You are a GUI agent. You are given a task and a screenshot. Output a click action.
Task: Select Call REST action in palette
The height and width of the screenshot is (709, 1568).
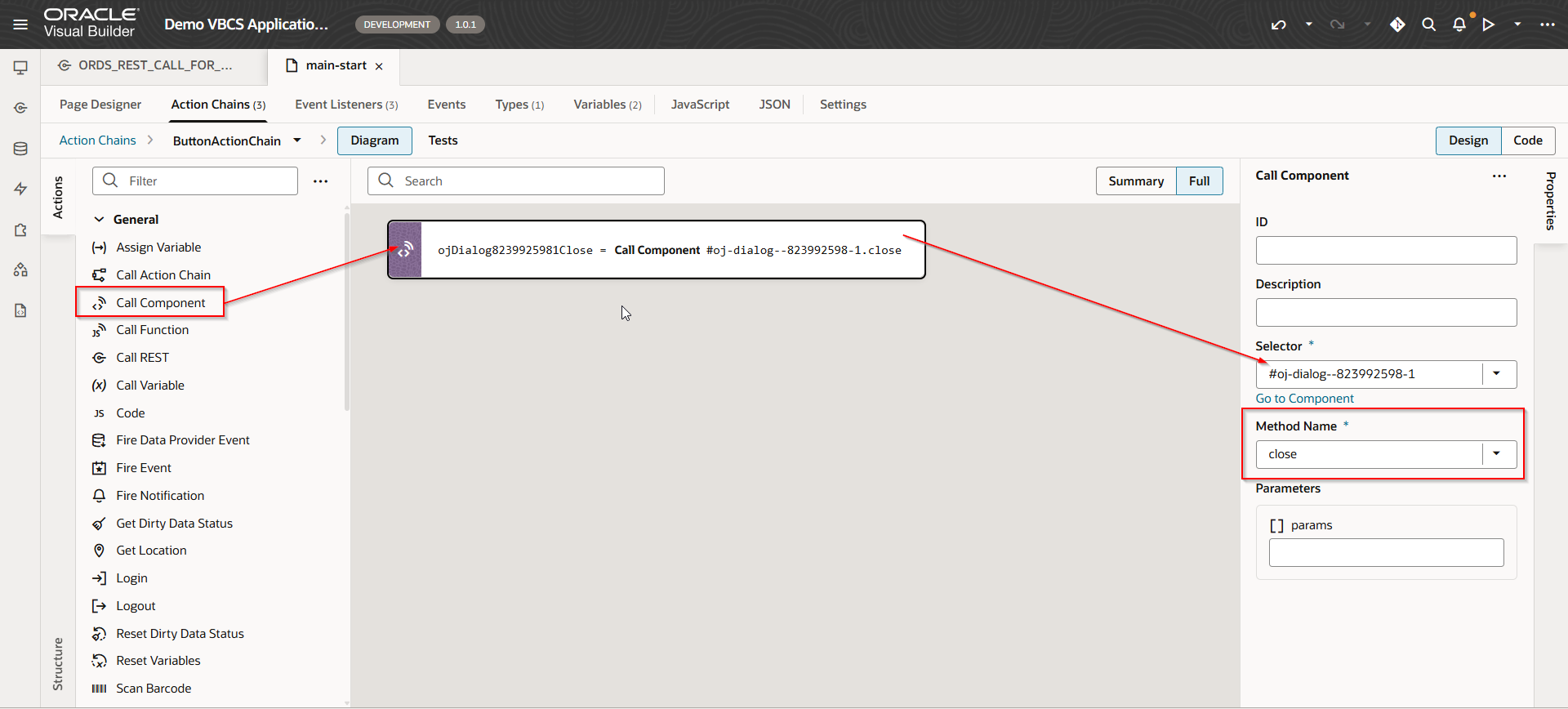142,358
